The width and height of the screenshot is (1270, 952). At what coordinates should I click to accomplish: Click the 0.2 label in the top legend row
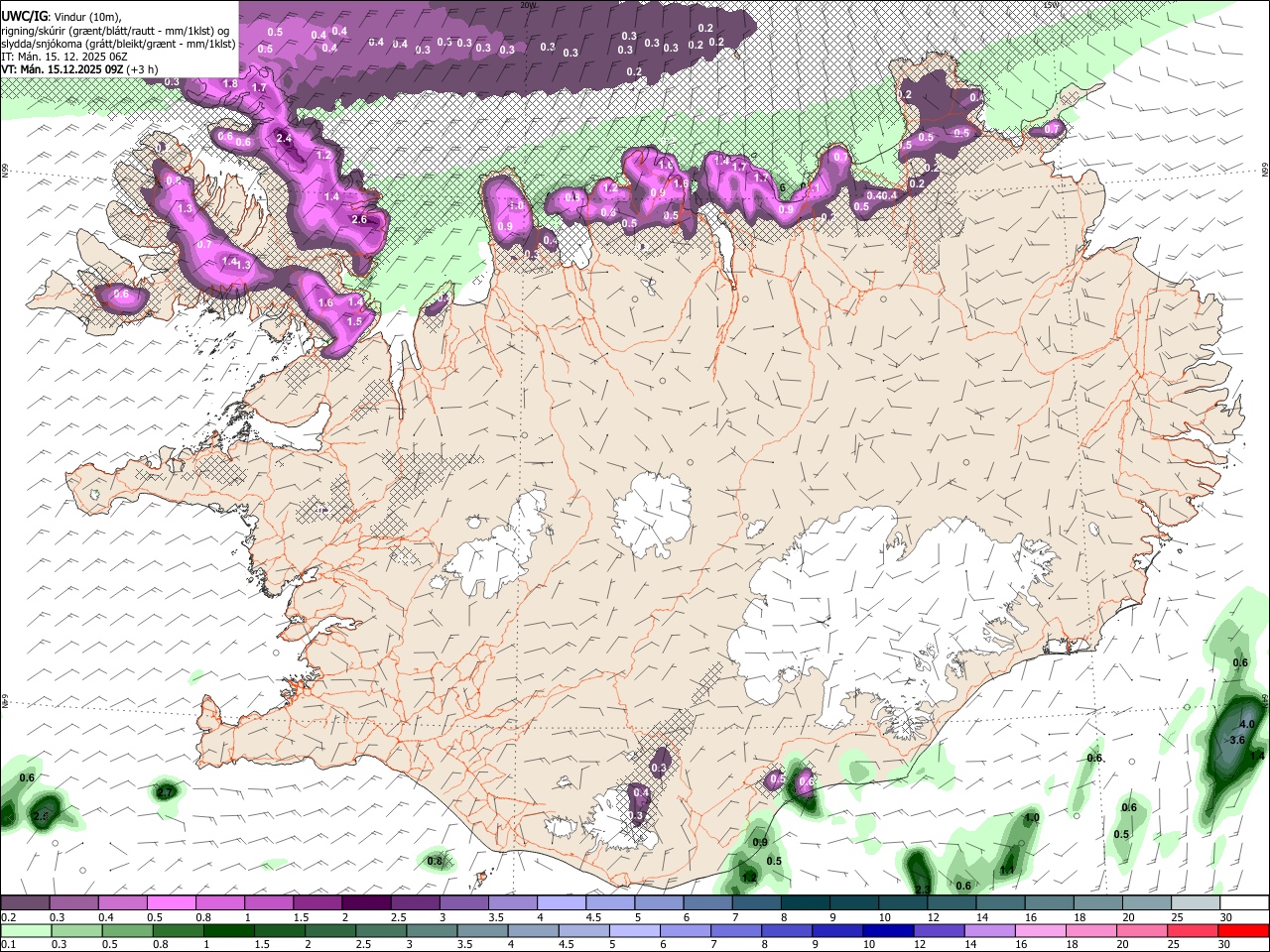[9, 917]
